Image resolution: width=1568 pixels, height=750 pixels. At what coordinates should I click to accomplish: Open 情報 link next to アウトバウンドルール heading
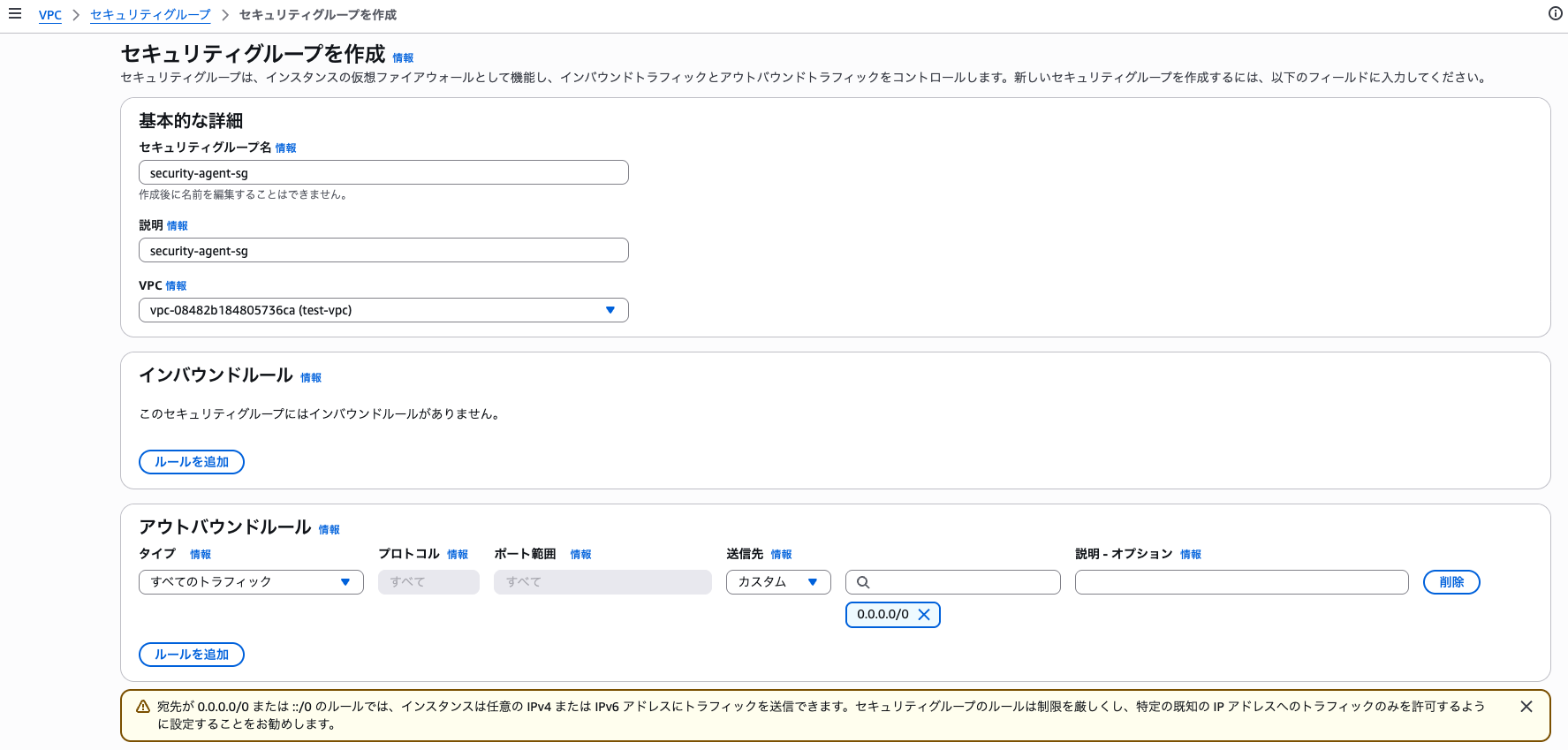click(x=329, y=530)
